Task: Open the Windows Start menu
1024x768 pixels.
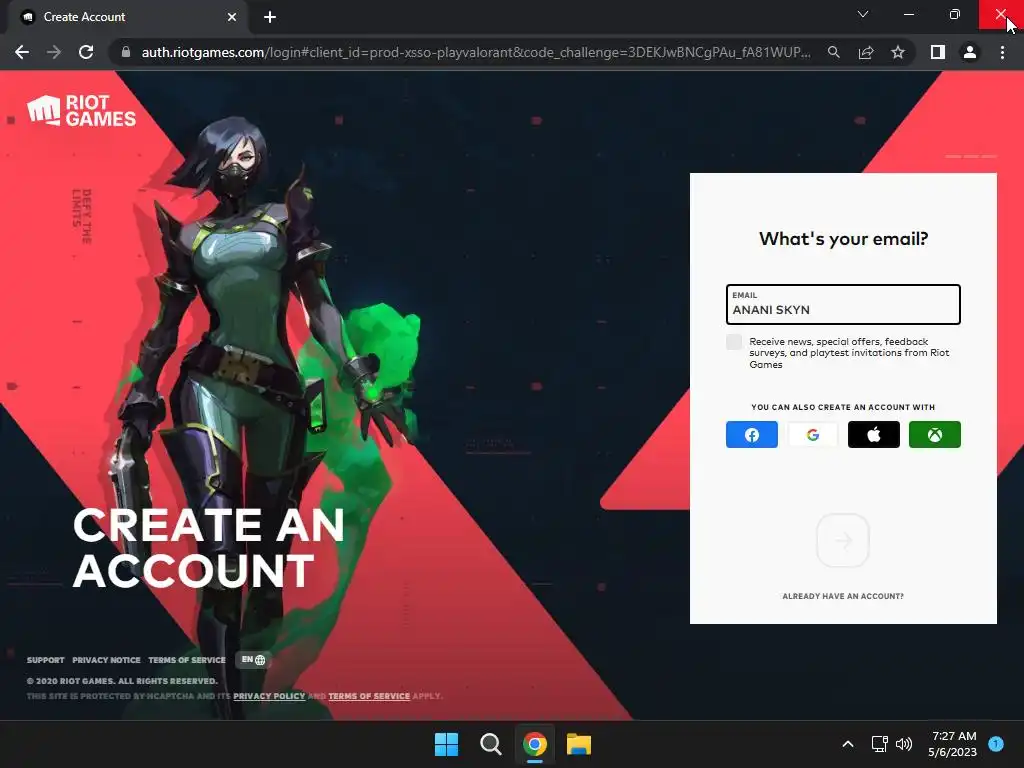Action: [x=447, y=744]
